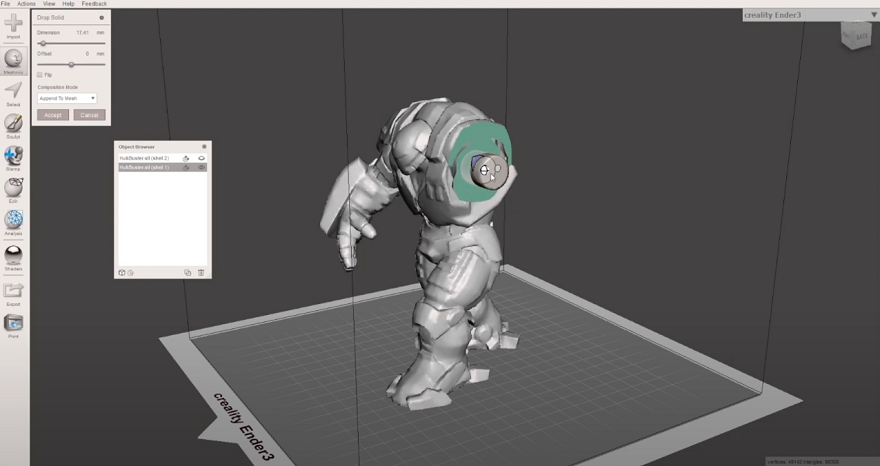Open the Help menu
880x466 pixels.
[x=68, y=4]
